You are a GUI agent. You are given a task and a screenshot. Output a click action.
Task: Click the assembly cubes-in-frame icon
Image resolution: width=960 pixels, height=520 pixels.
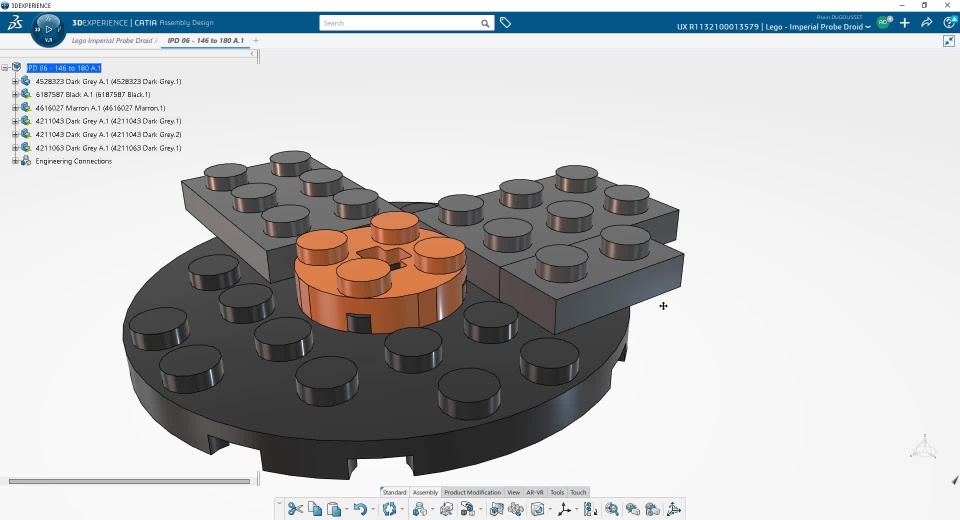point(497,509)
